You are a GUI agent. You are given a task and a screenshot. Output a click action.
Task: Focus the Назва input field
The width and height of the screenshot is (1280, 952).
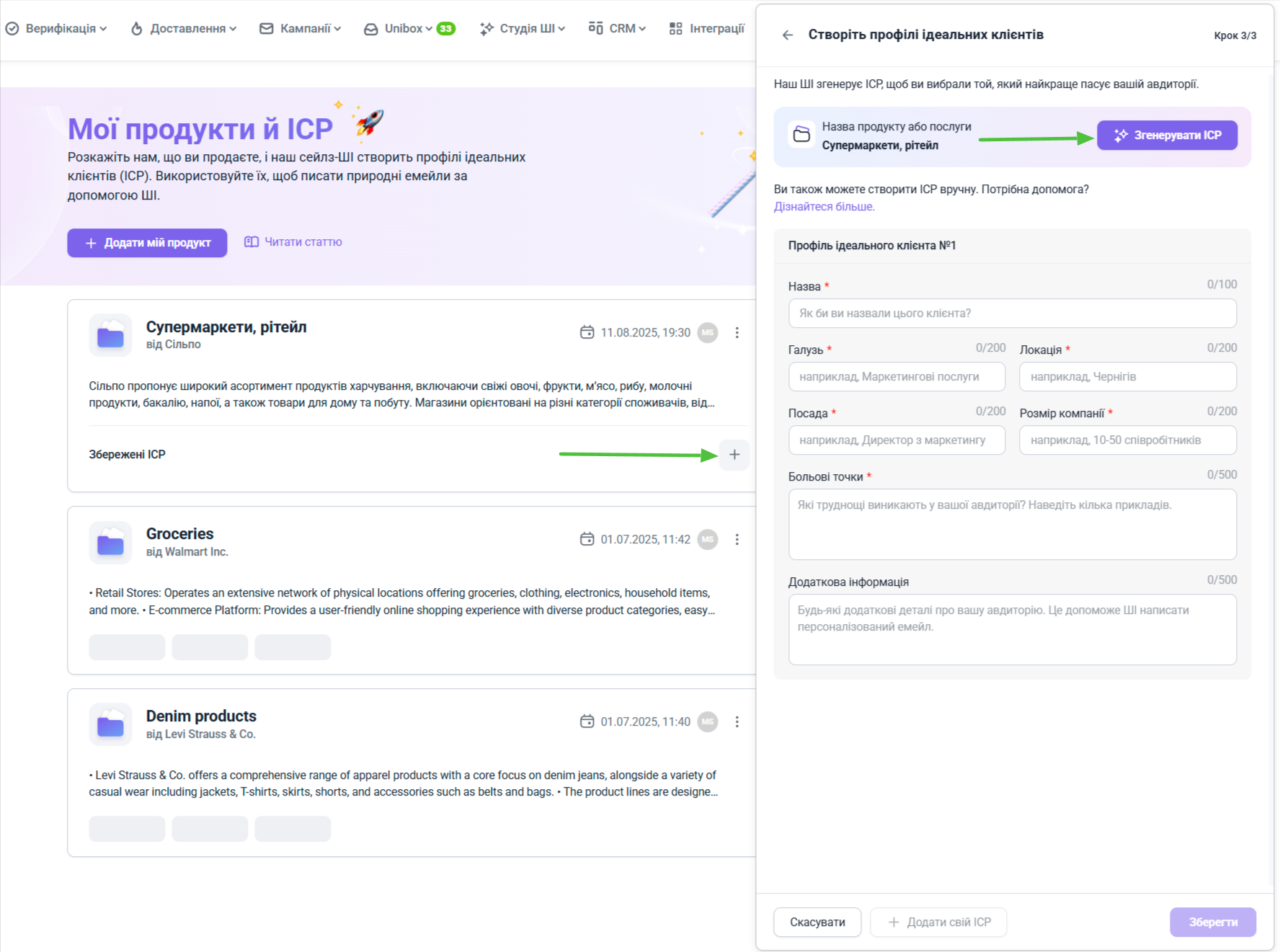(1012, 313)
